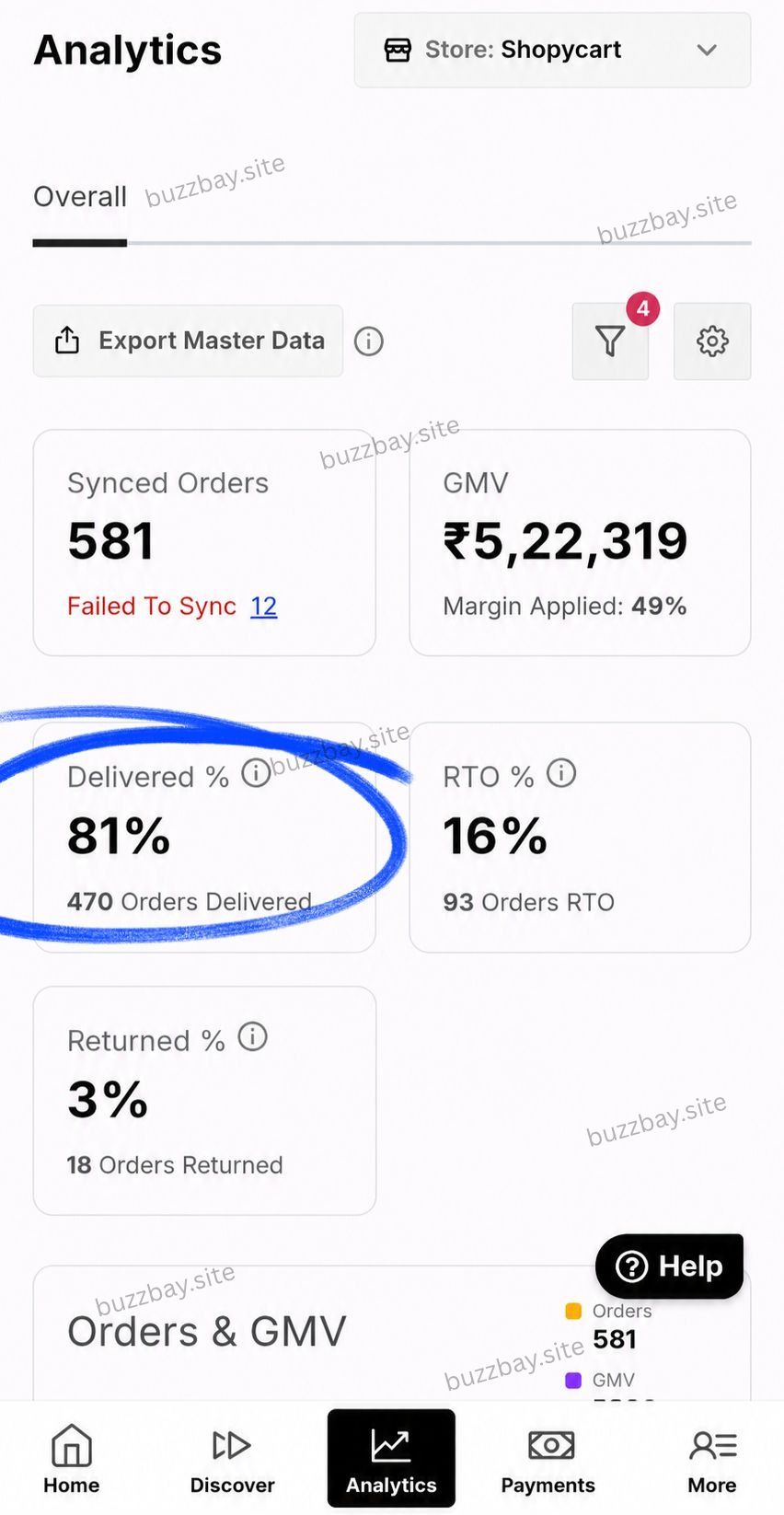Click the store selector chevron arrow
This screenshot has width=784, height=1515.
[x=707, y=50]
